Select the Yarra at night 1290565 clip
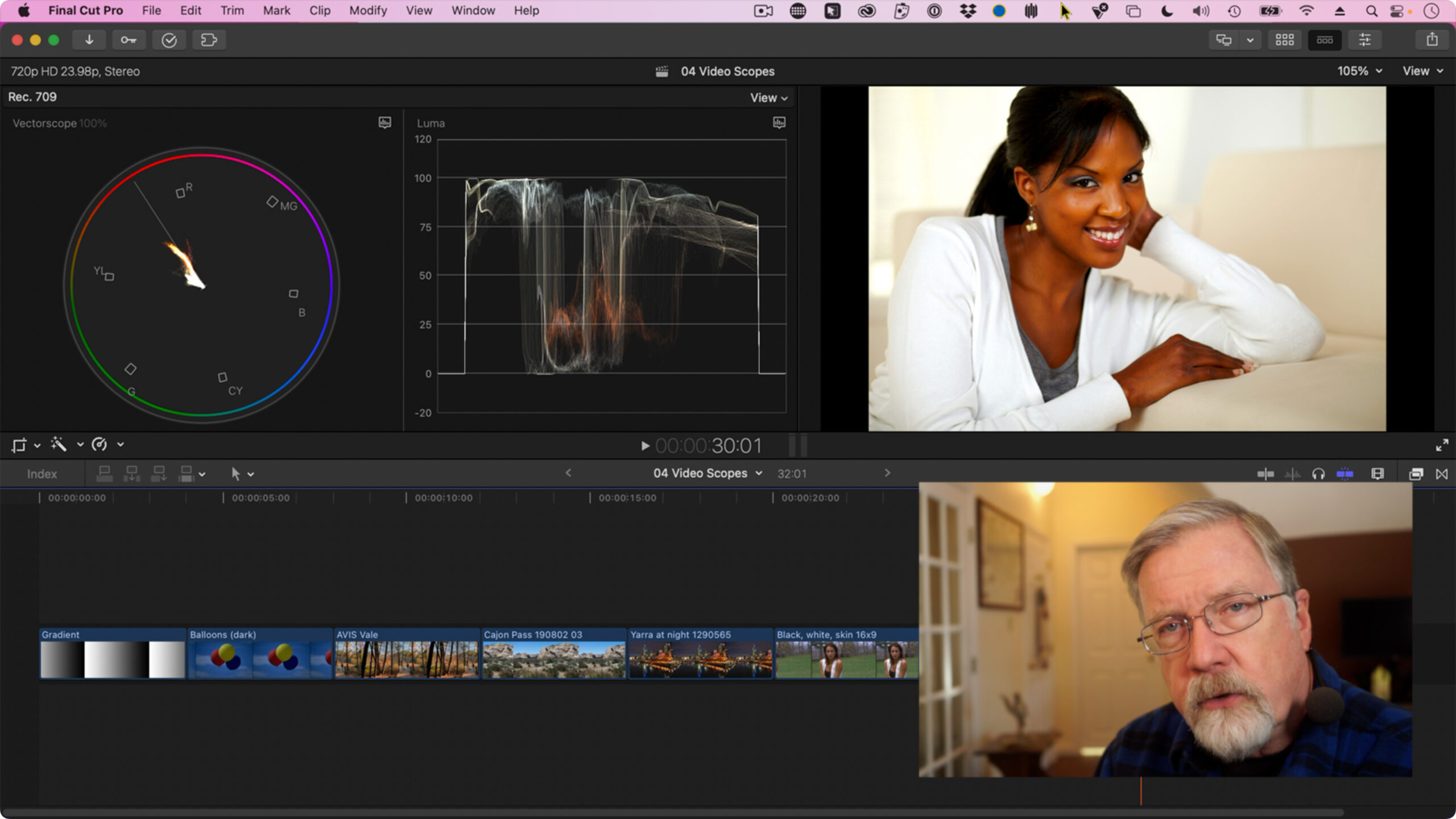1456x819 pixels. click(x=701, y=653)
